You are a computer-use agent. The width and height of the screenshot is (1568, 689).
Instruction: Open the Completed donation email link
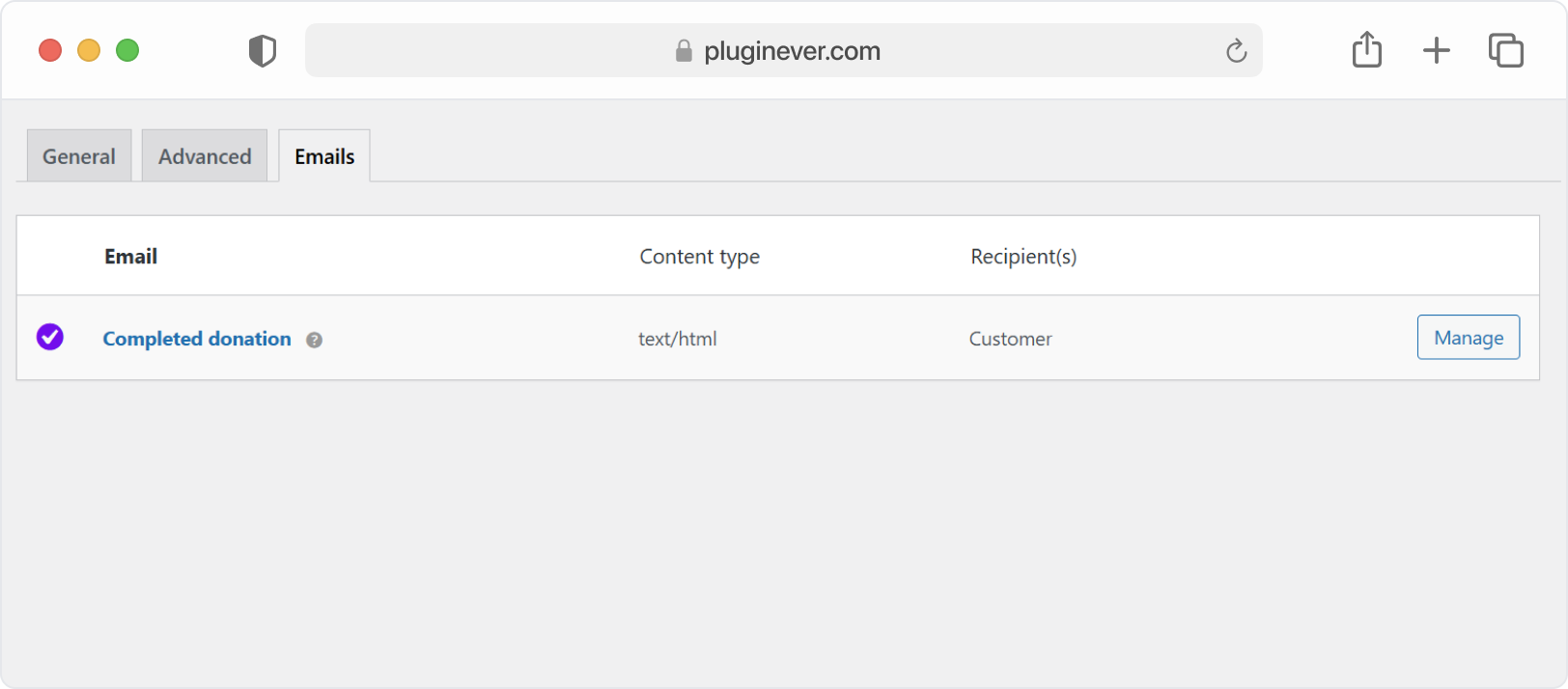pos(197,339)
